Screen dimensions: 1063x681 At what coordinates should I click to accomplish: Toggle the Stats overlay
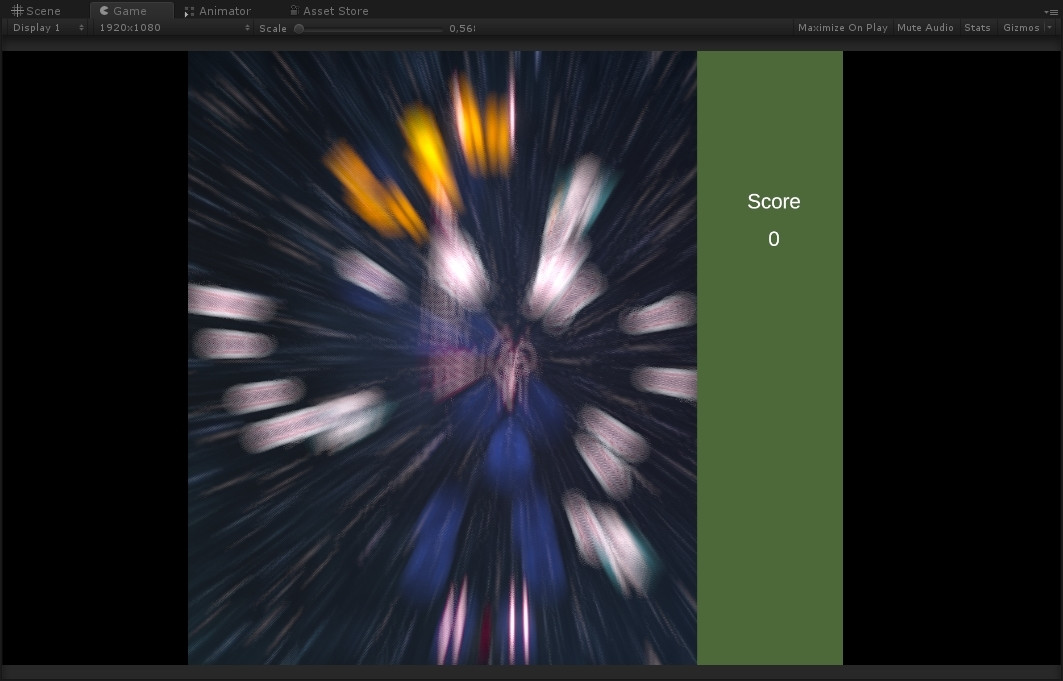point(977,28)
